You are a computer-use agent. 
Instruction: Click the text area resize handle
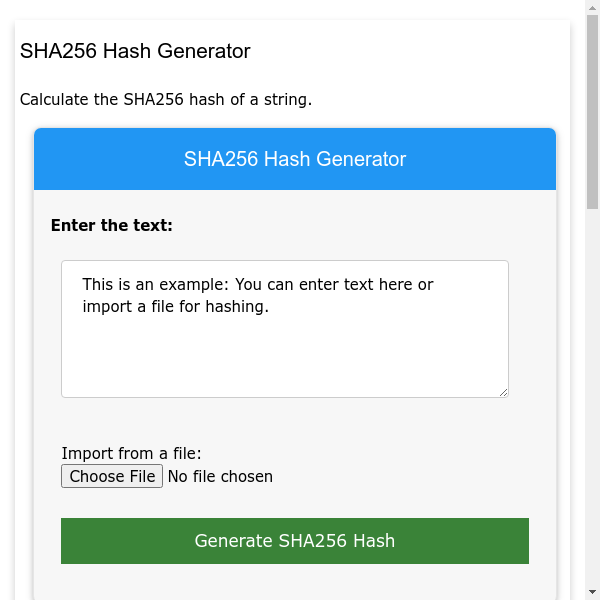click(503, 392)
